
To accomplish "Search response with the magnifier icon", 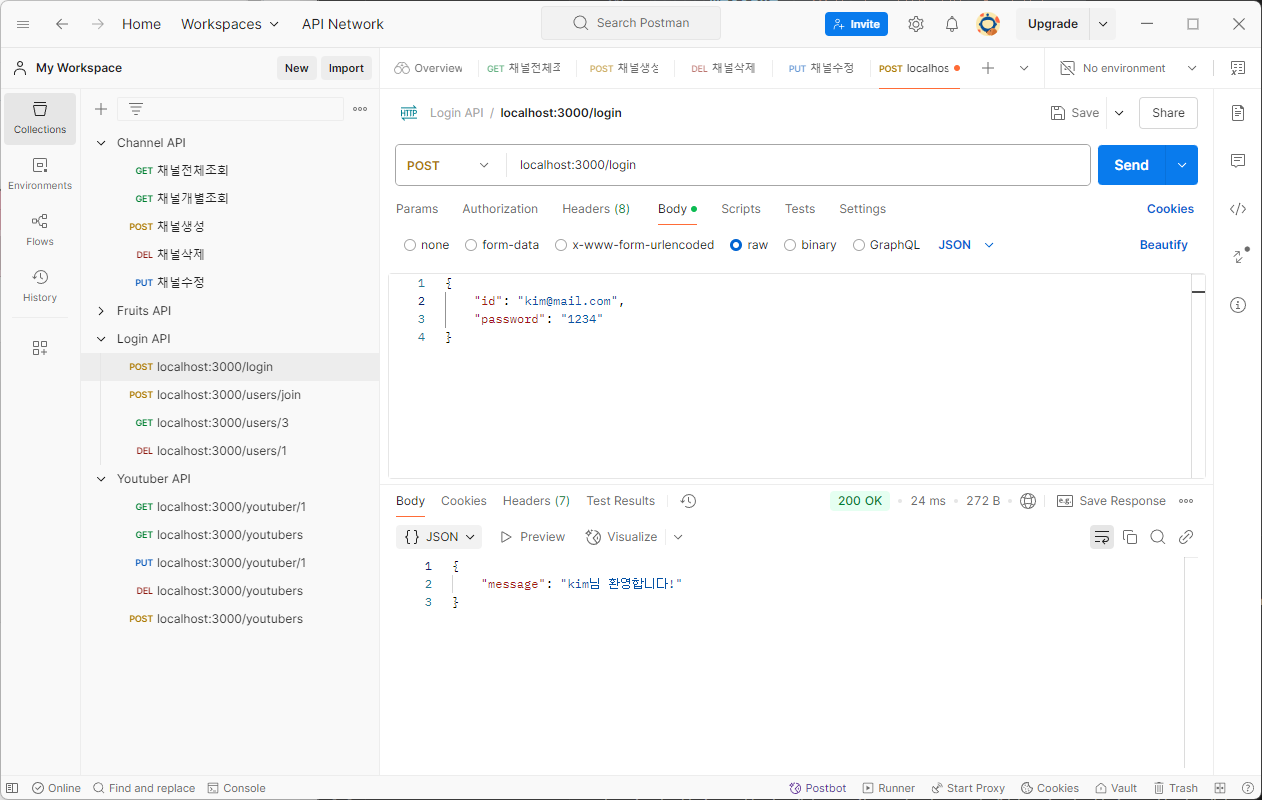I will pos(1158,537).
